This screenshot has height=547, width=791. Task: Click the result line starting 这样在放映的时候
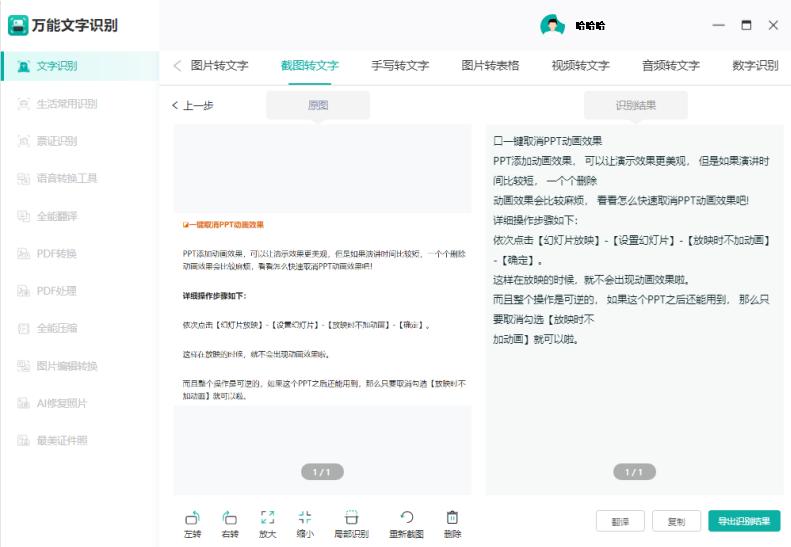tap(592, 280)
